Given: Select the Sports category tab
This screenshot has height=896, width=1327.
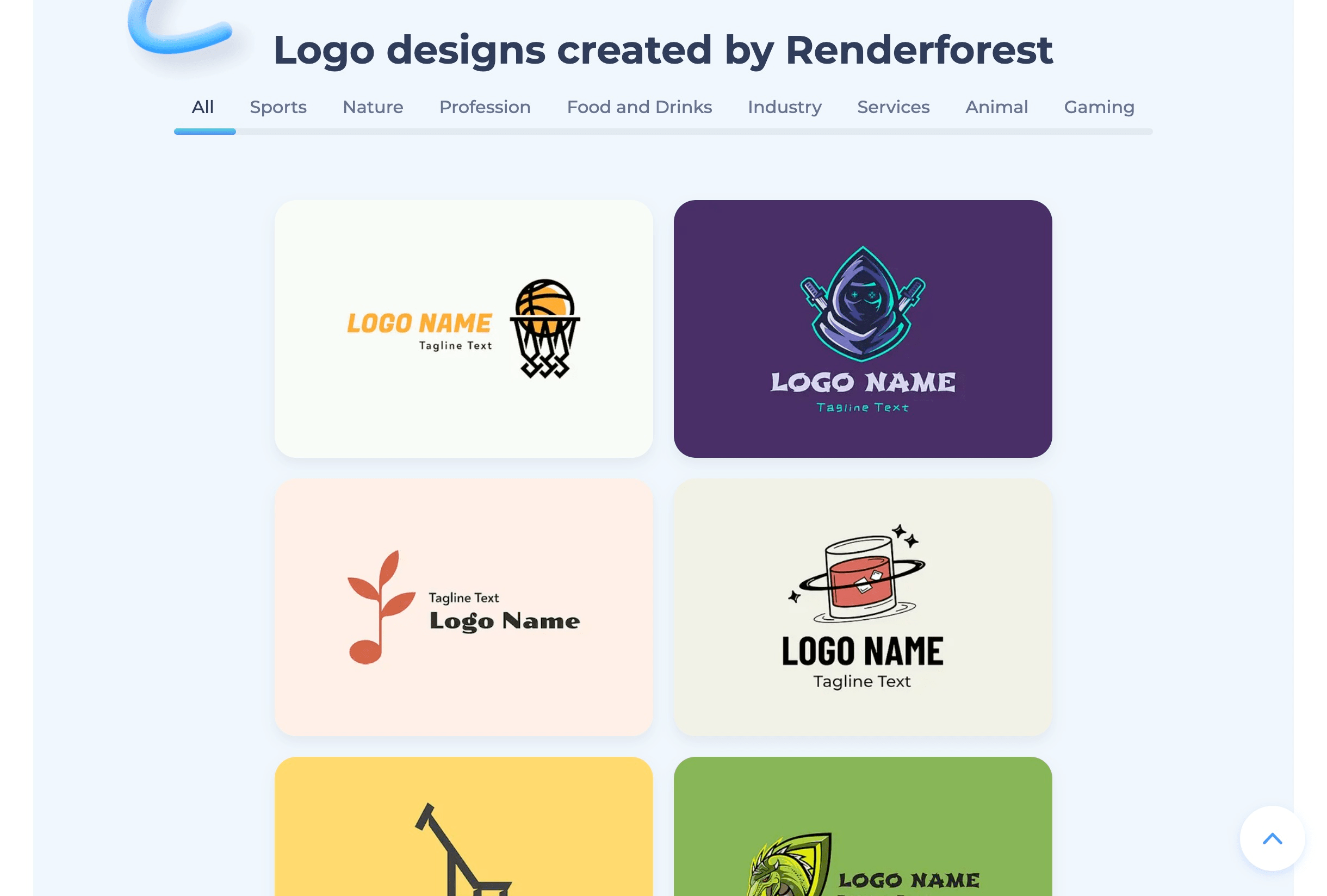Looking at the screenshot, I should pos(278,107).
